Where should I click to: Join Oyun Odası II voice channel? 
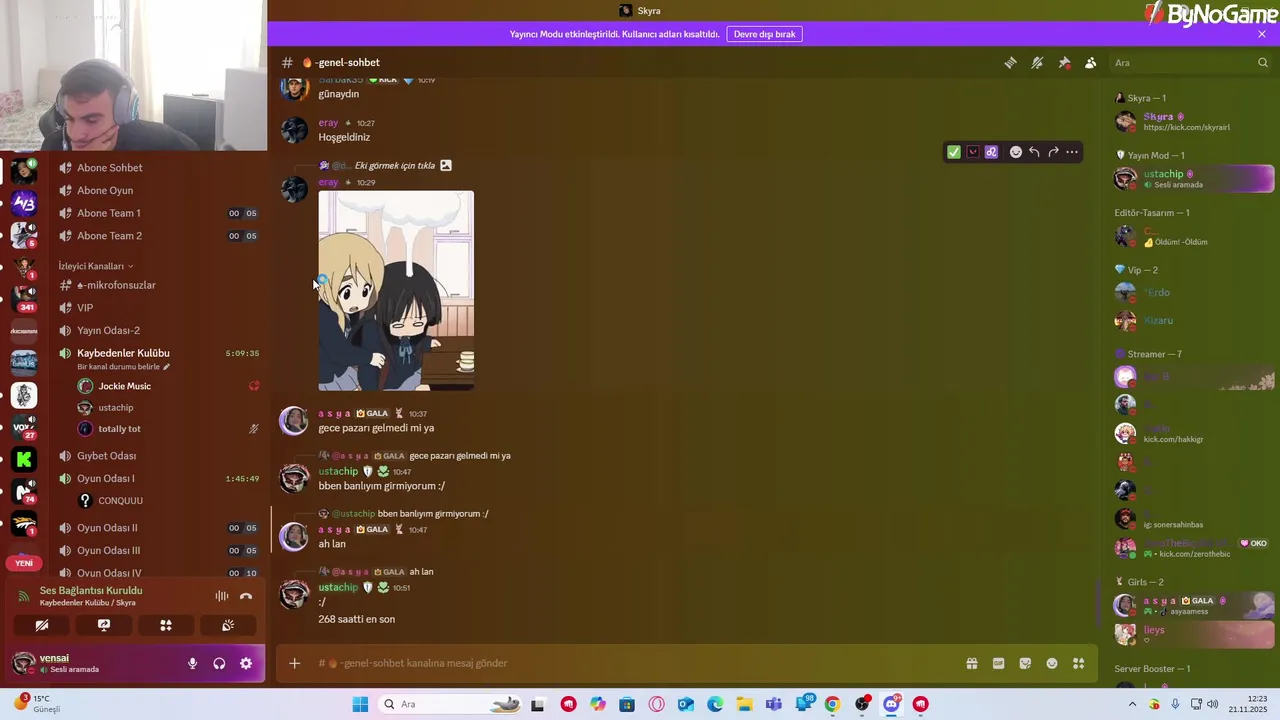coord(158,528)
